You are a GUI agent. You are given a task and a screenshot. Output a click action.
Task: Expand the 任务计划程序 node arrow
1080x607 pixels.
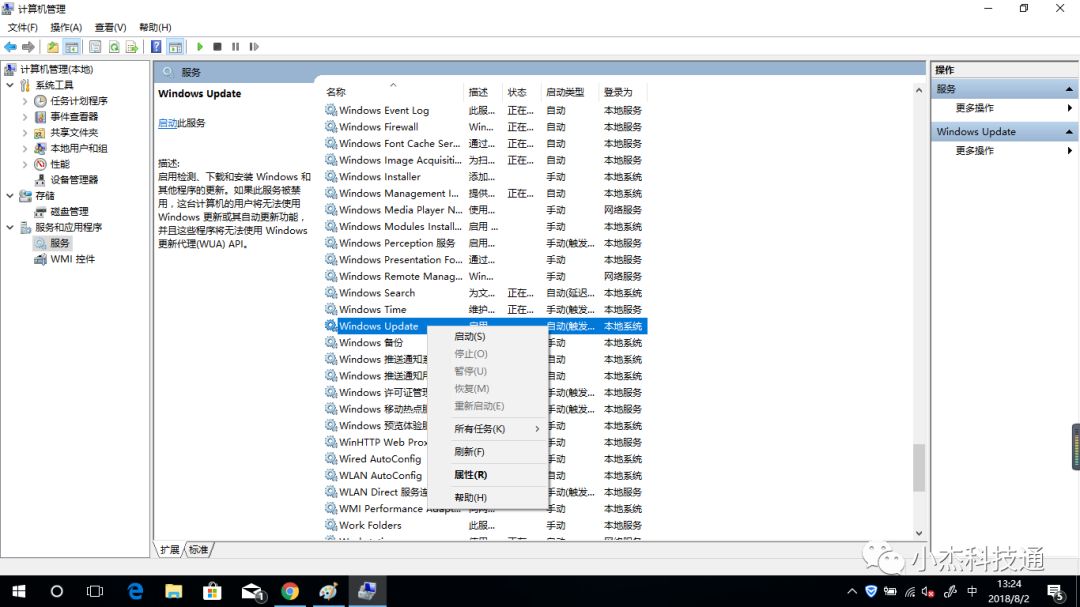click(x=25, y=101)
